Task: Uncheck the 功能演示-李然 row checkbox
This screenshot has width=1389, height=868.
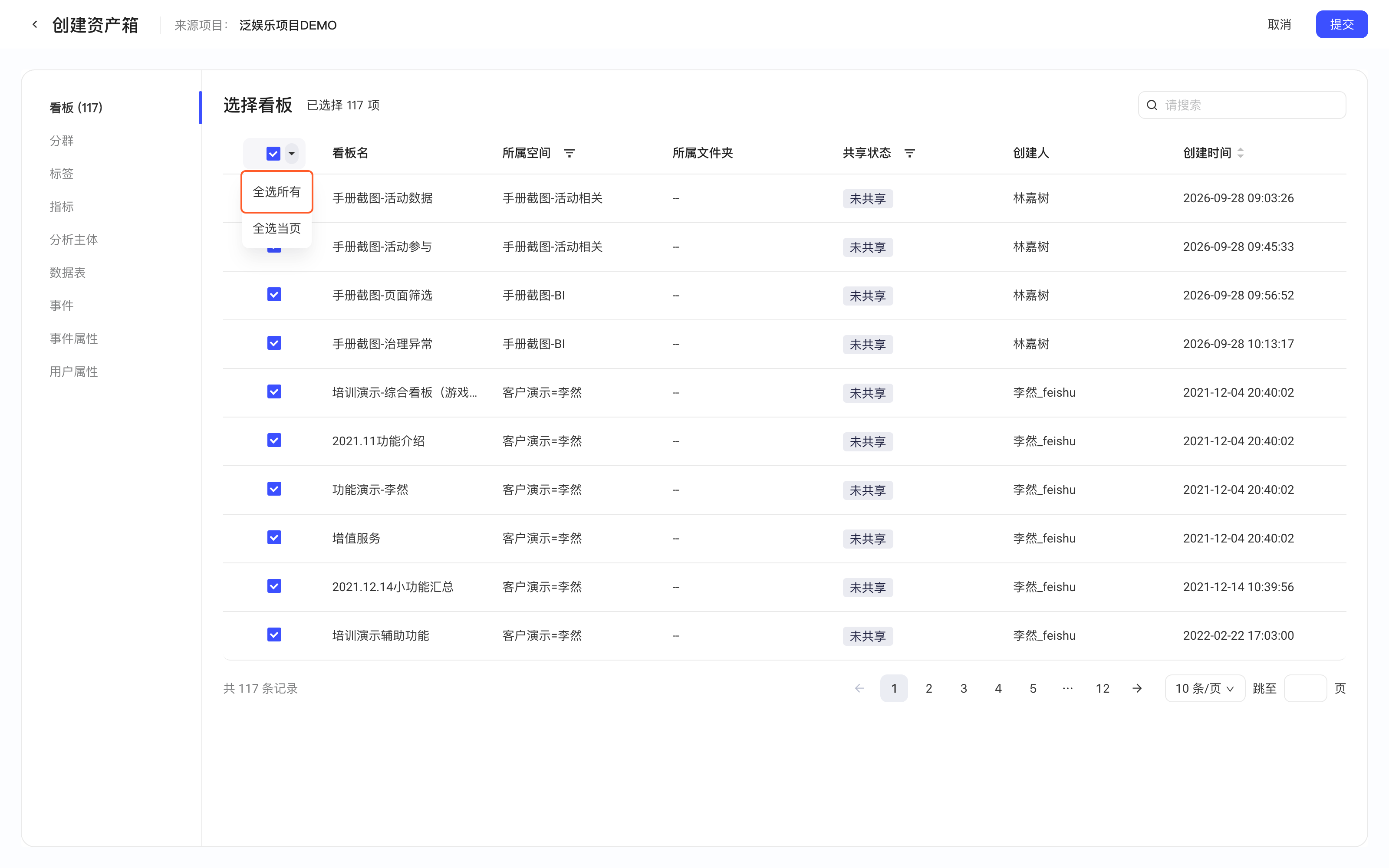Action: (274, 489)
